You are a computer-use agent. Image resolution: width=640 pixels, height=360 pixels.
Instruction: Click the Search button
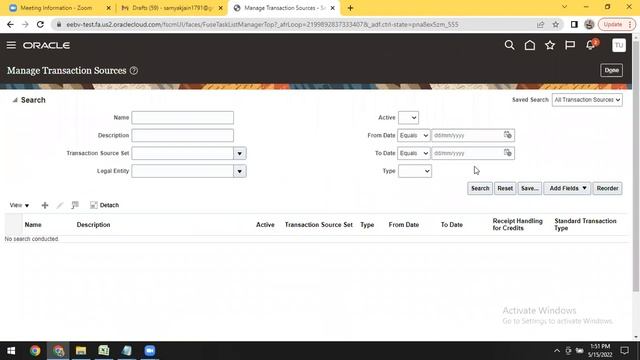pos(480,188)
